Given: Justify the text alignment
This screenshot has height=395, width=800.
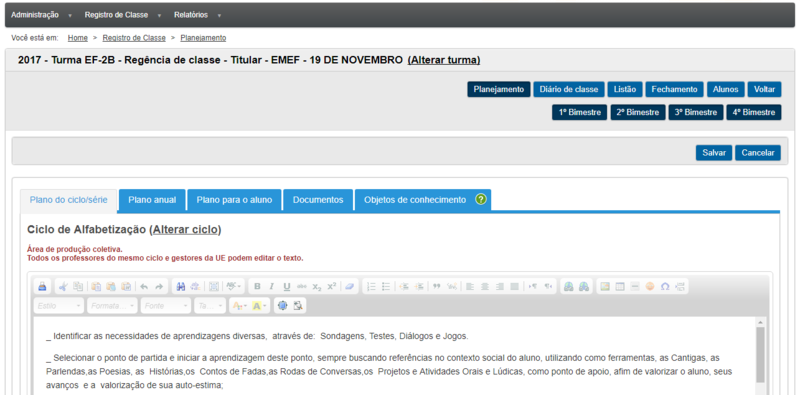Looking at the screenshot, I should tap(514, 286).
